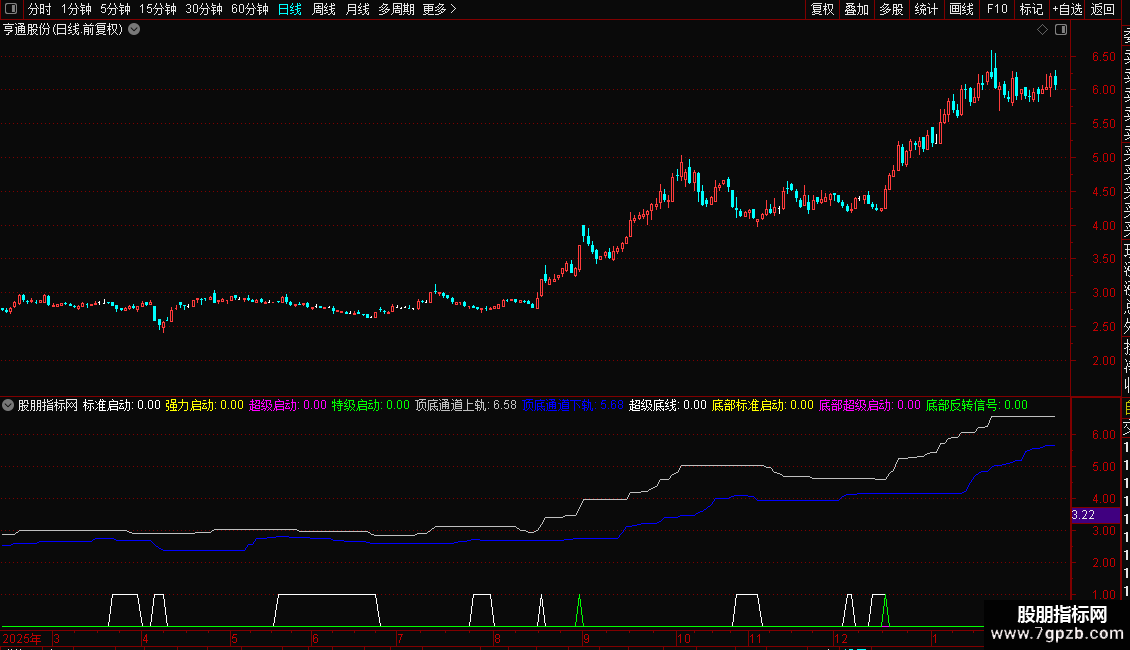Switch to 分时 intraday view

pyautogui.click(x=40, y=9)
